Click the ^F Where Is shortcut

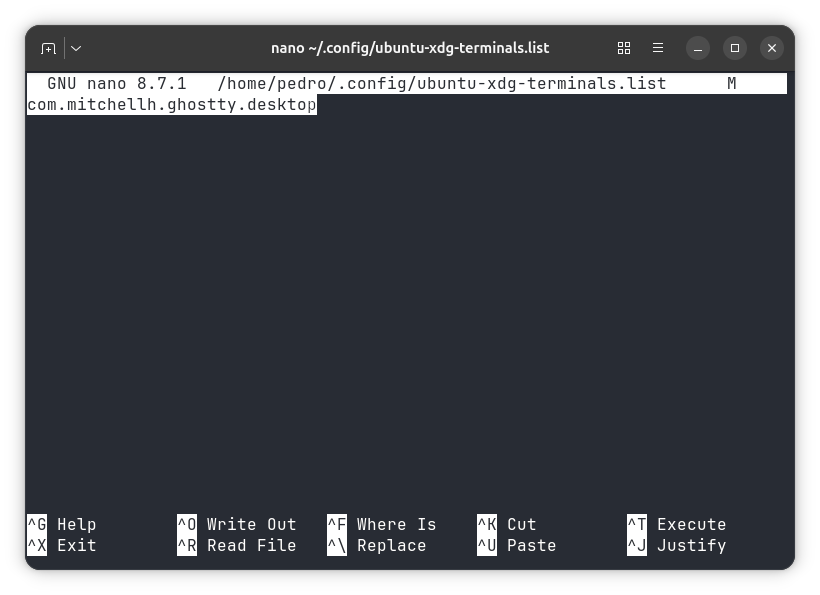(382, 524)
